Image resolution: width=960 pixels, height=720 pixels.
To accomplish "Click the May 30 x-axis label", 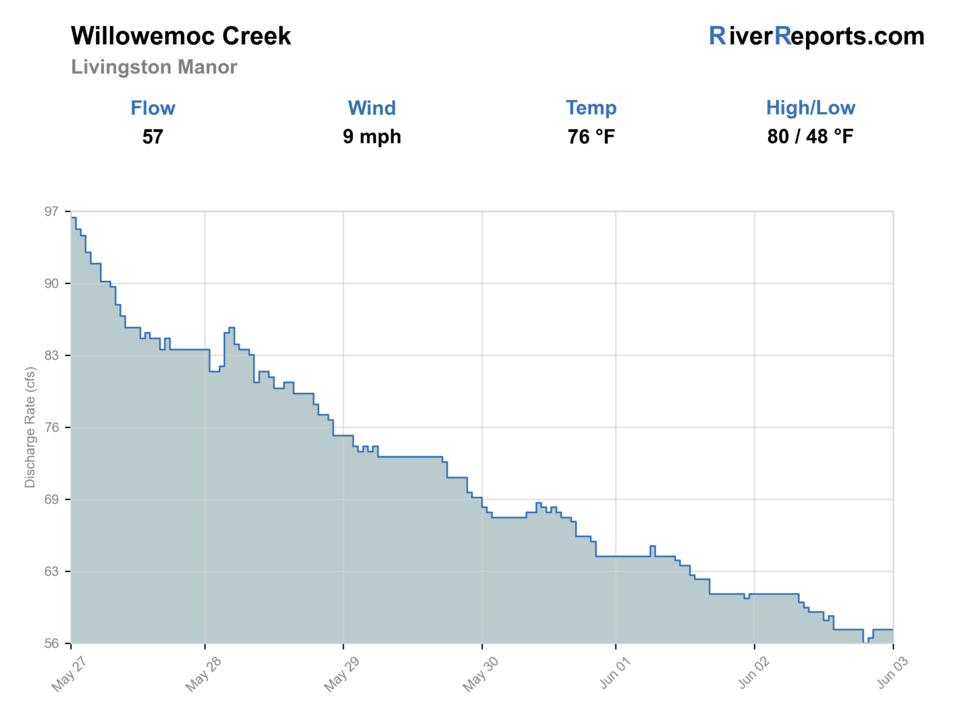I will pyautogui.click(x=480, y=674).
